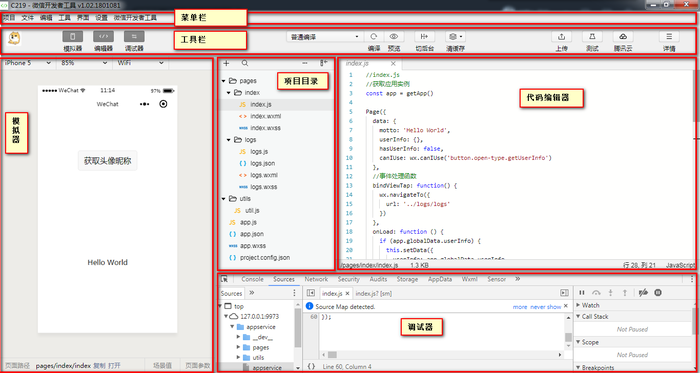Open the 详情 details menu icon

669,37
